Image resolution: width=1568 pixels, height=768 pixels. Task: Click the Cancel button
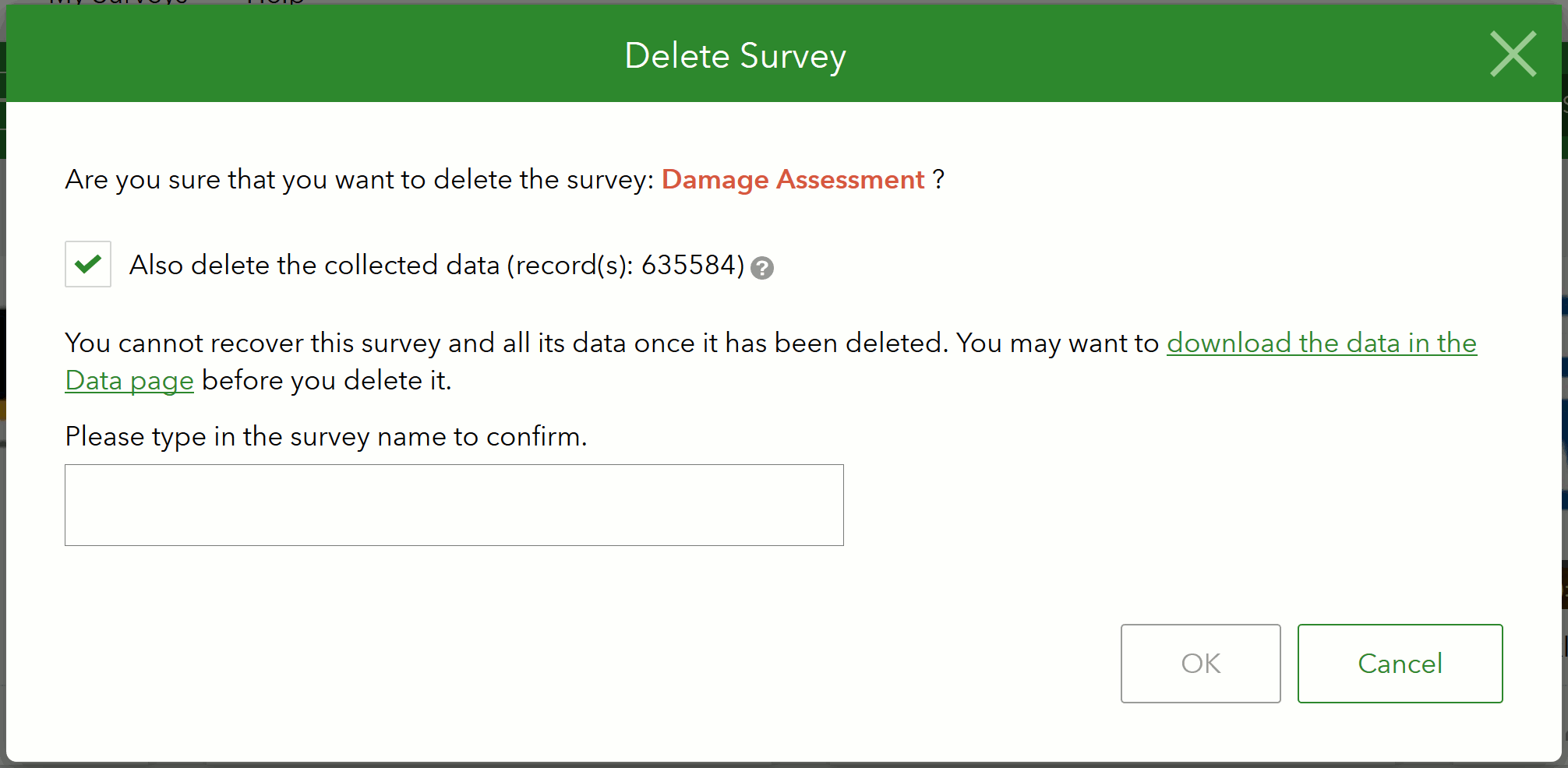click(1400, 664)
